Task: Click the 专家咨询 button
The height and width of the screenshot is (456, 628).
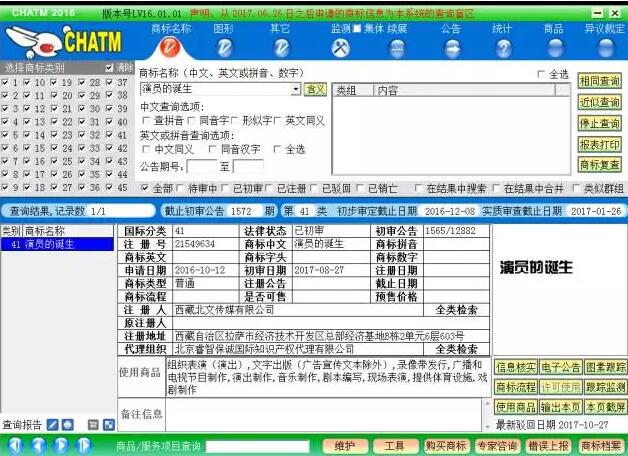Action: pos(497,446)
